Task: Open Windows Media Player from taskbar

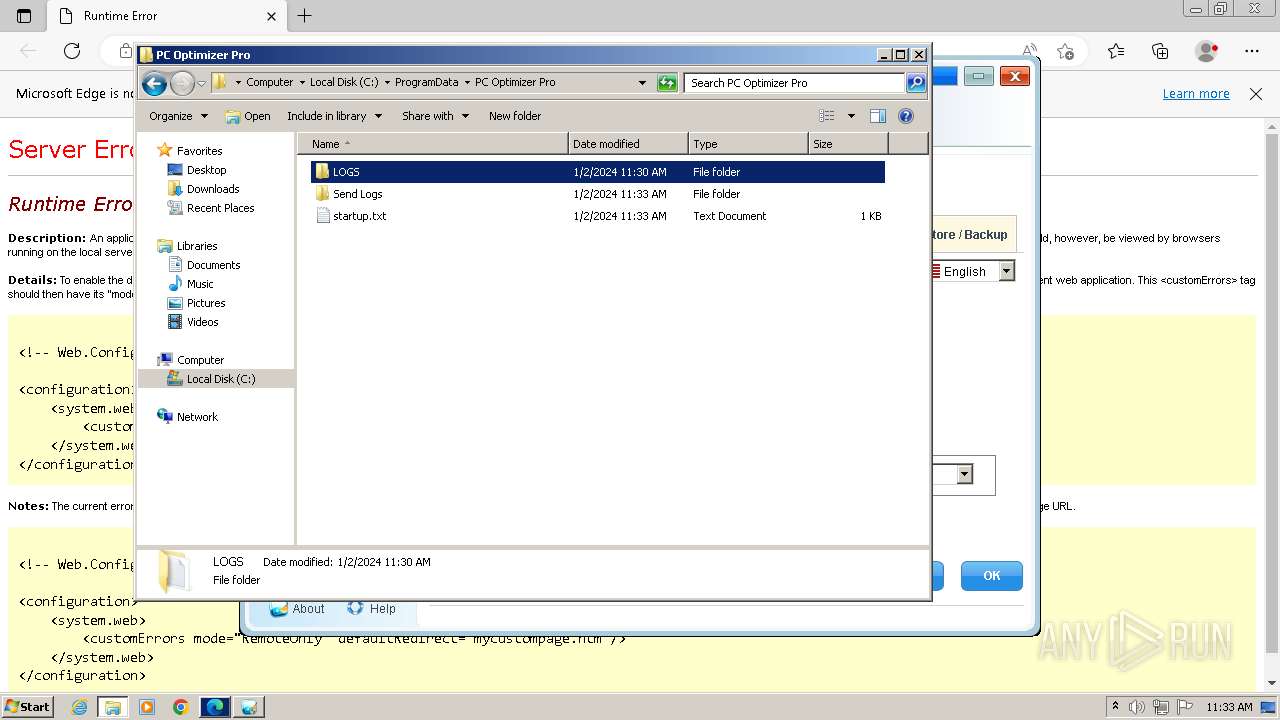Action: 147,707
